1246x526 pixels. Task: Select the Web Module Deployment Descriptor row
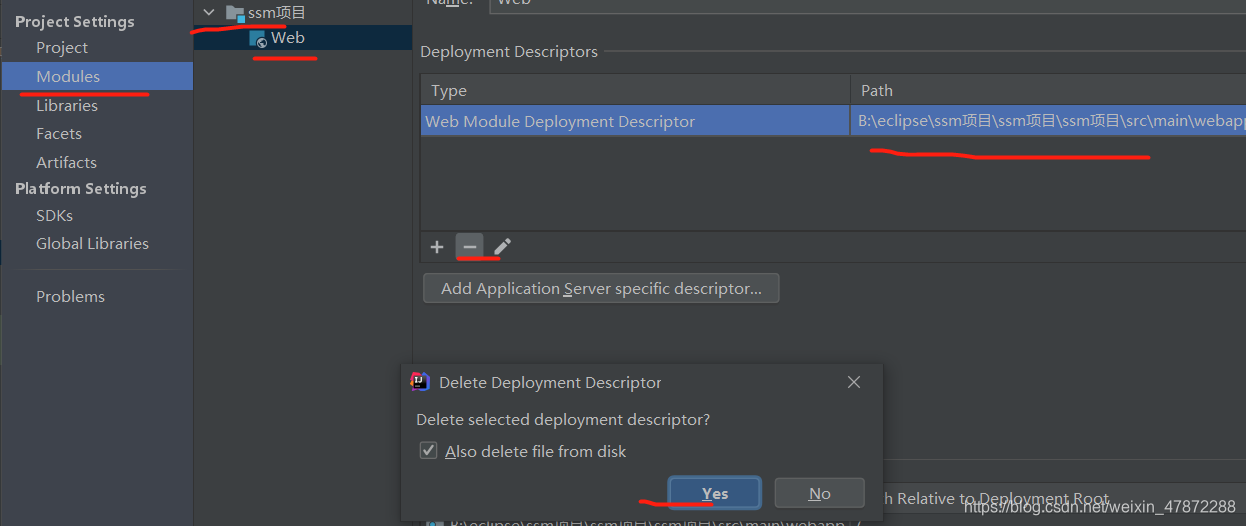click(560, 121)
